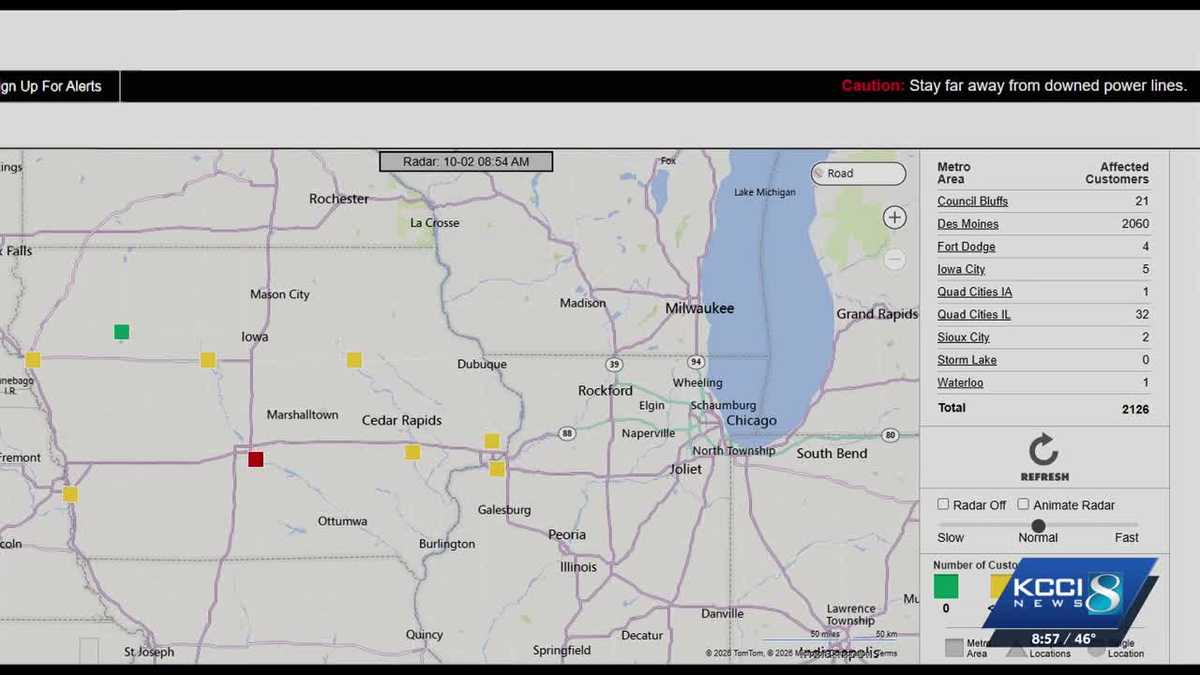This screenshot has width=1200, height=675.
Task: Click the Affected Customers column header
Action: tap(1117, 173)
